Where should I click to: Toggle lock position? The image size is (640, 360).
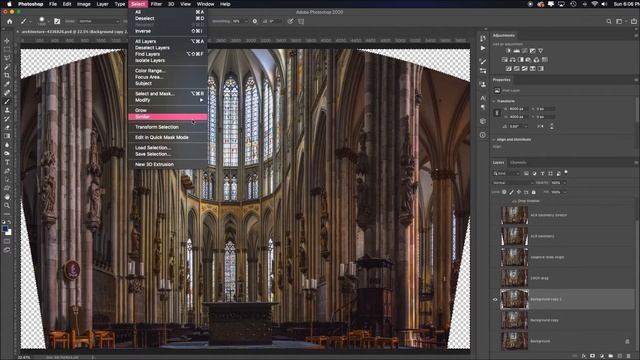click(x=519, y=192)
